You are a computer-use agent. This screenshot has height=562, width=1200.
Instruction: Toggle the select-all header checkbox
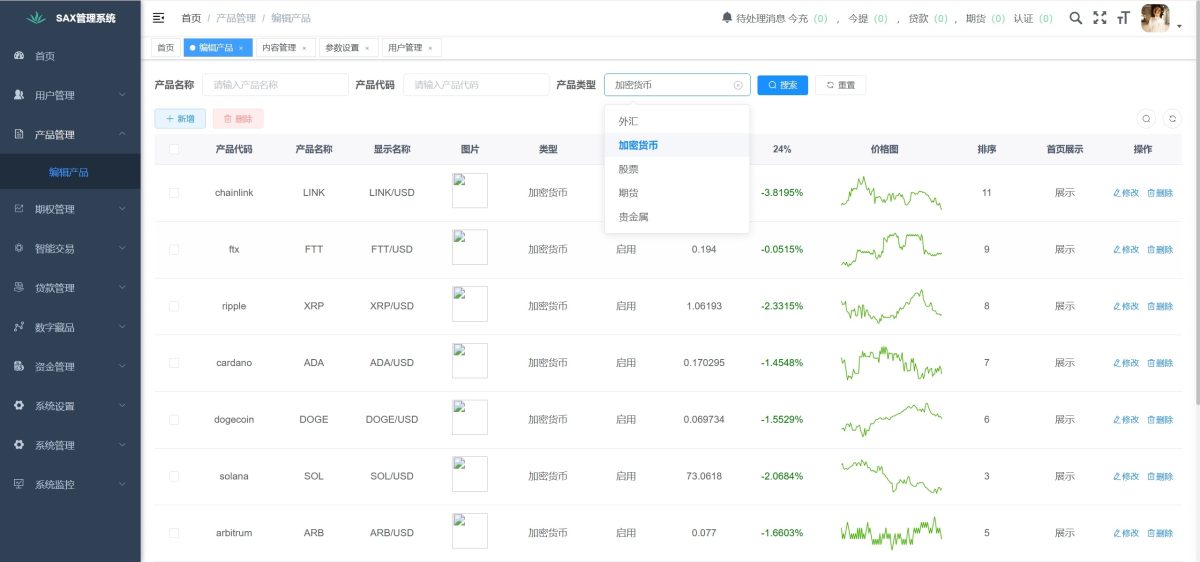[x=174, y=149]
